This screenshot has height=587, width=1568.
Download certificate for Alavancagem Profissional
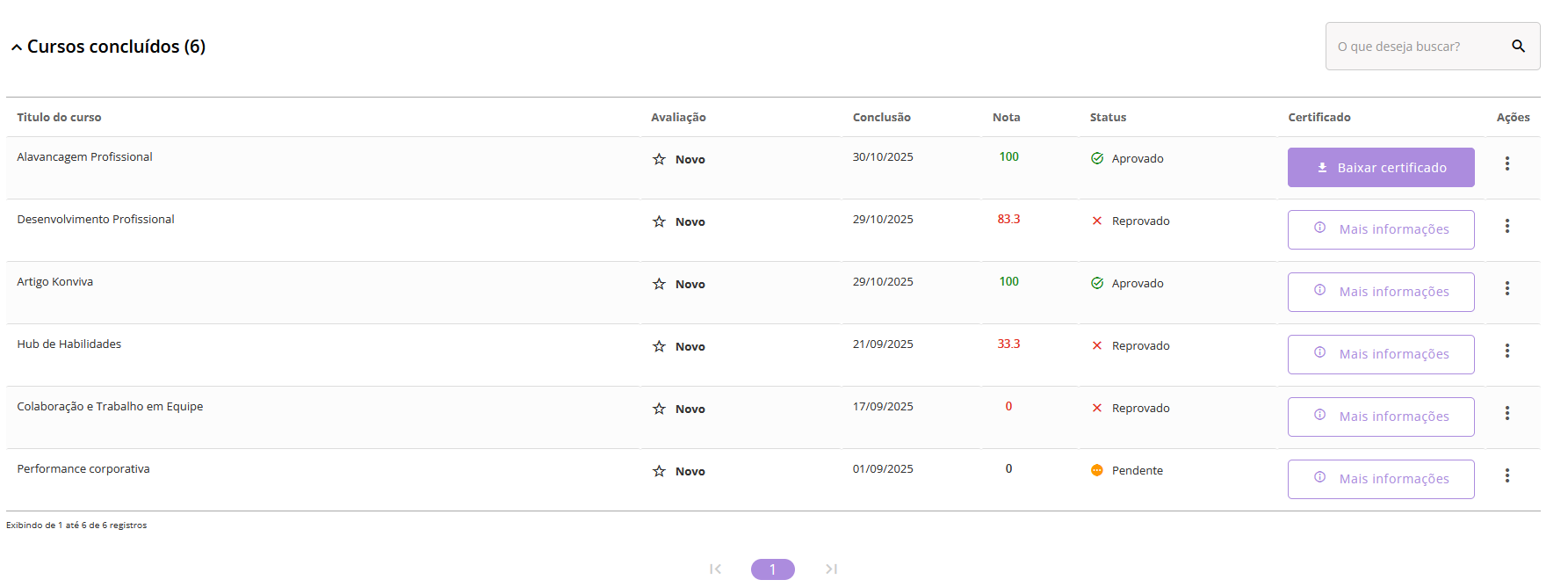coord(1380,167)
